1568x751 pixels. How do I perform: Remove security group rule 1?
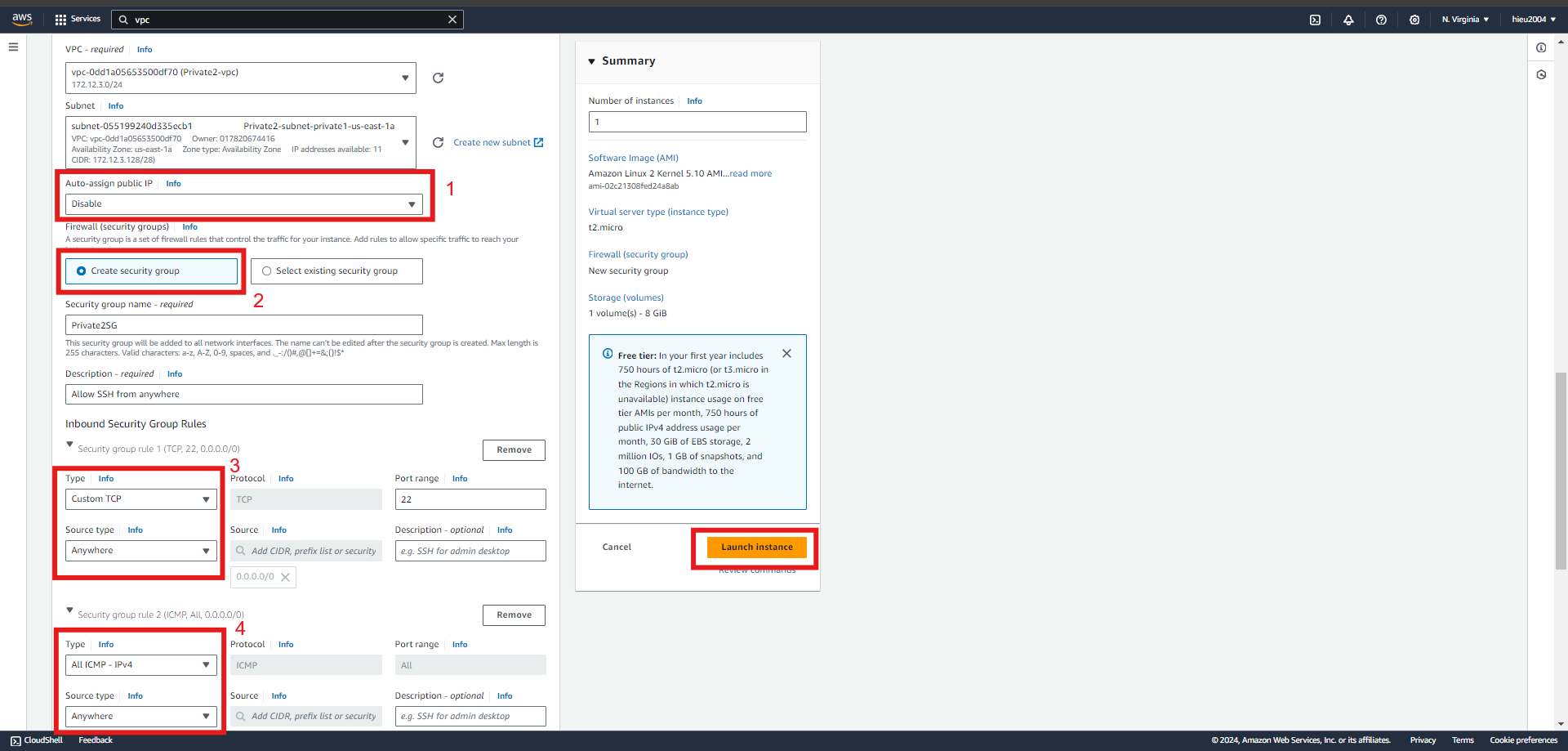pos(514,450)
